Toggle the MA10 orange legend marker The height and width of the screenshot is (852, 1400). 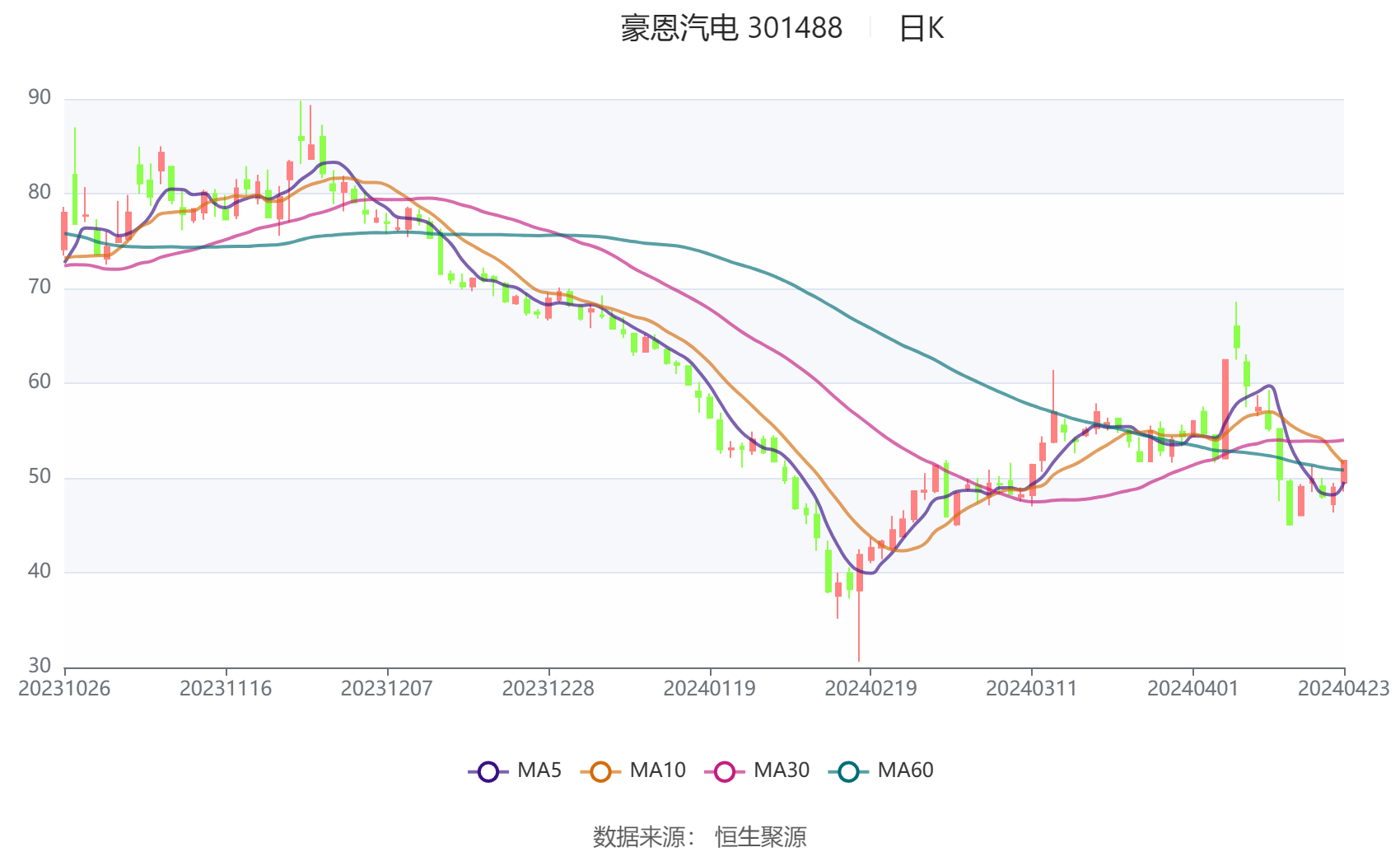pos(600,772)
